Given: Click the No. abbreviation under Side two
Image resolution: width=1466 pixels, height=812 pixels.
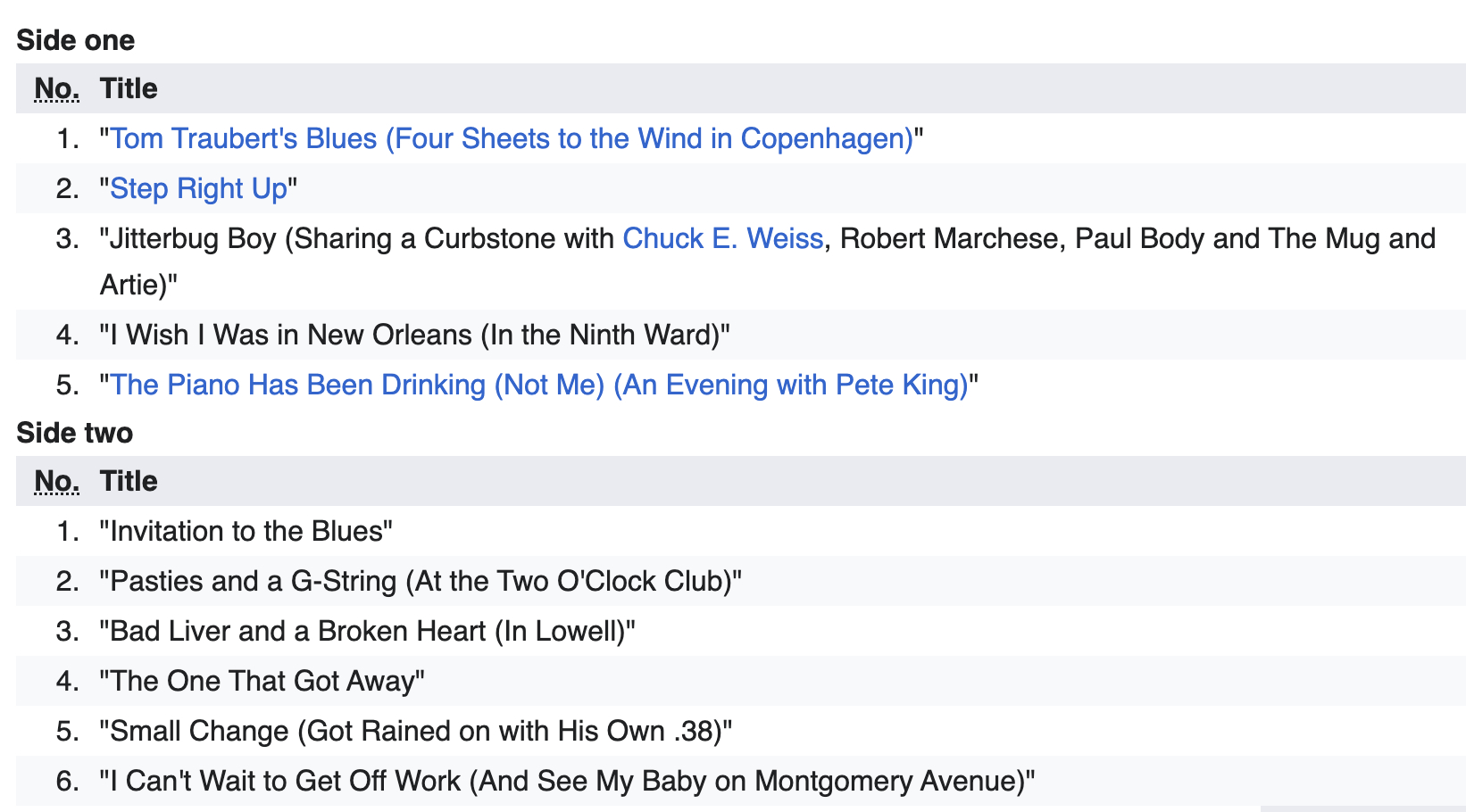Looking at the screenshot, I should (x=56, y=482).
